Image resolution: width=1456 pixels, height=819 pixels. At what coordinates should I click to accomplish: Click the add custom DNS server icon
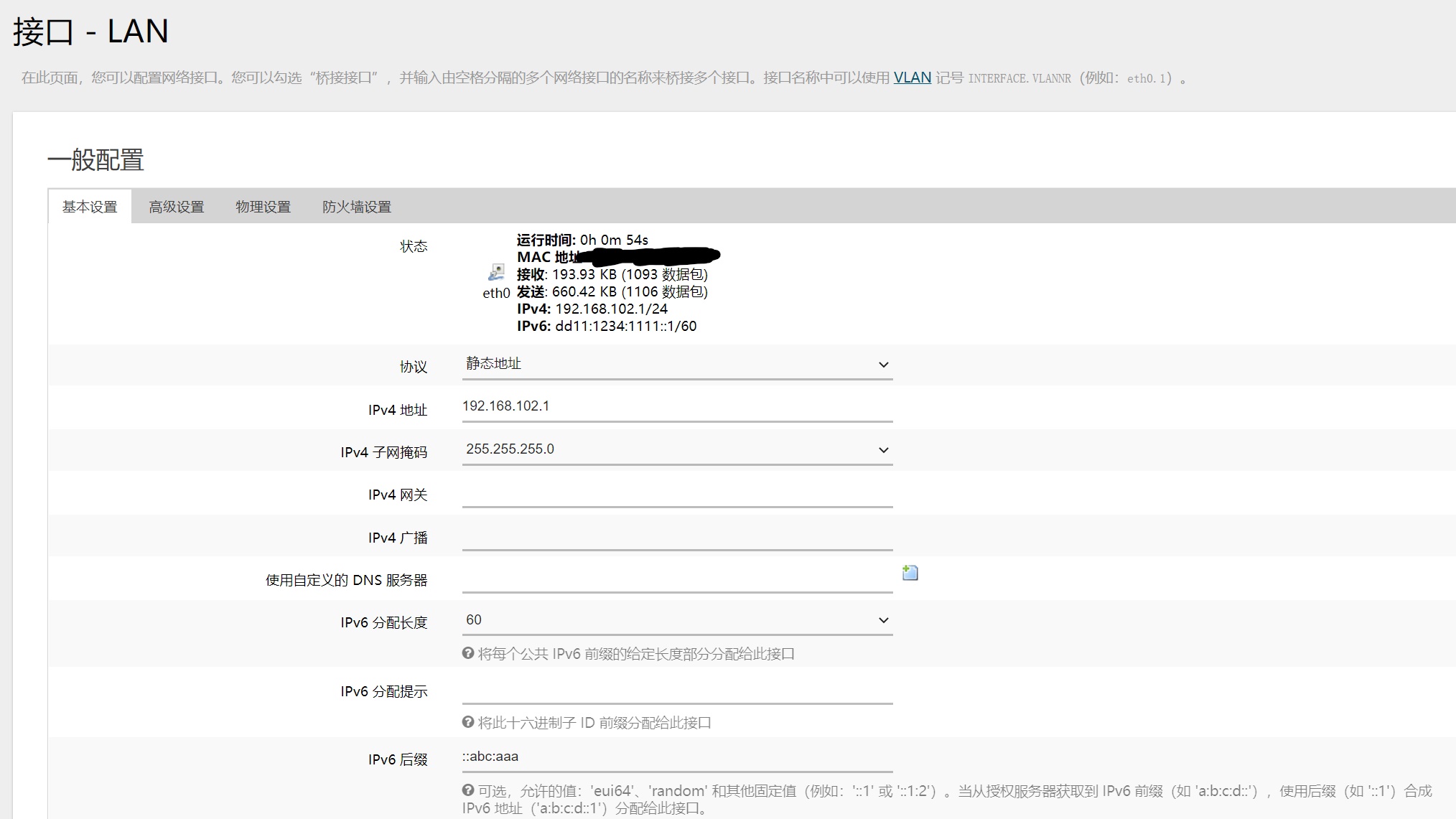point(910,572)
